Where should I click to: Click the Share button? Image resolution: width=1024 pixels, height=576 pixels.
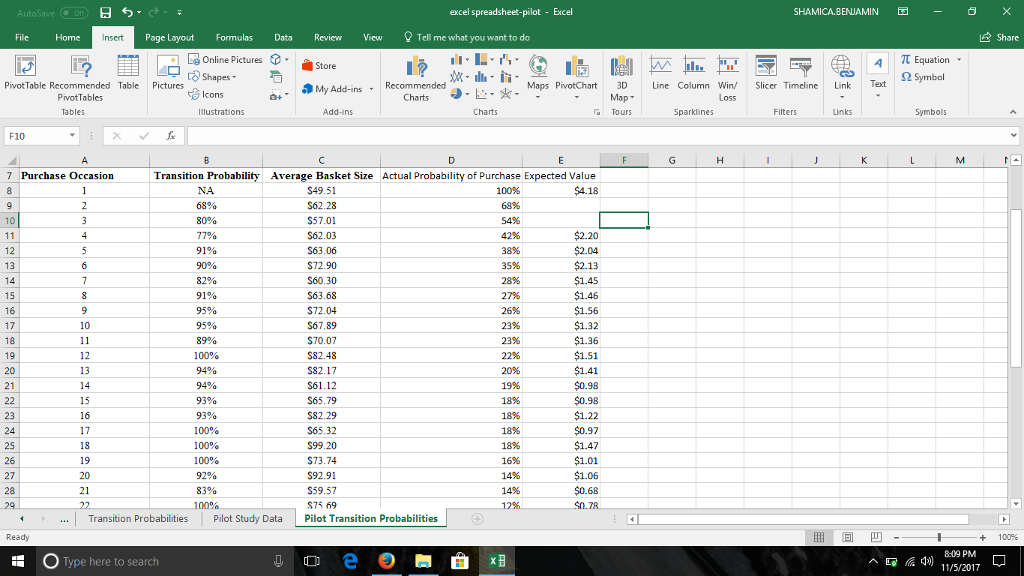[x=997, y=36]
